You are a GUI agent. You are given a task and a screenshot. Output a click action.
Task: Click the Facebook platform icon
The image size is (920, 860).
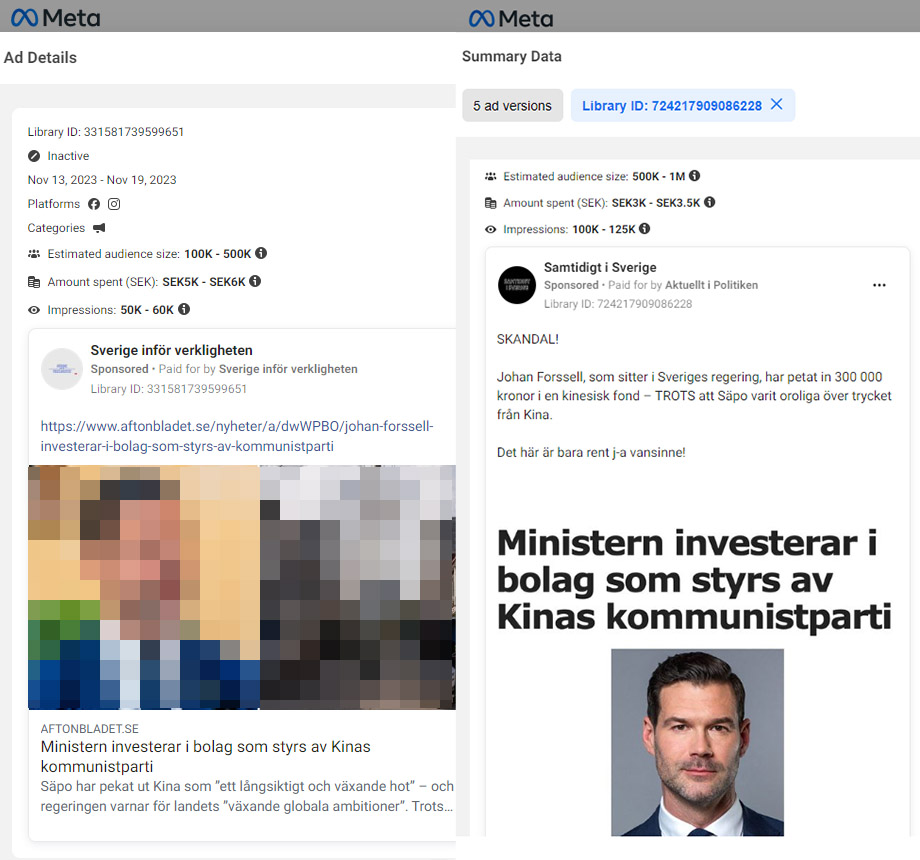(x=94, y=204)
